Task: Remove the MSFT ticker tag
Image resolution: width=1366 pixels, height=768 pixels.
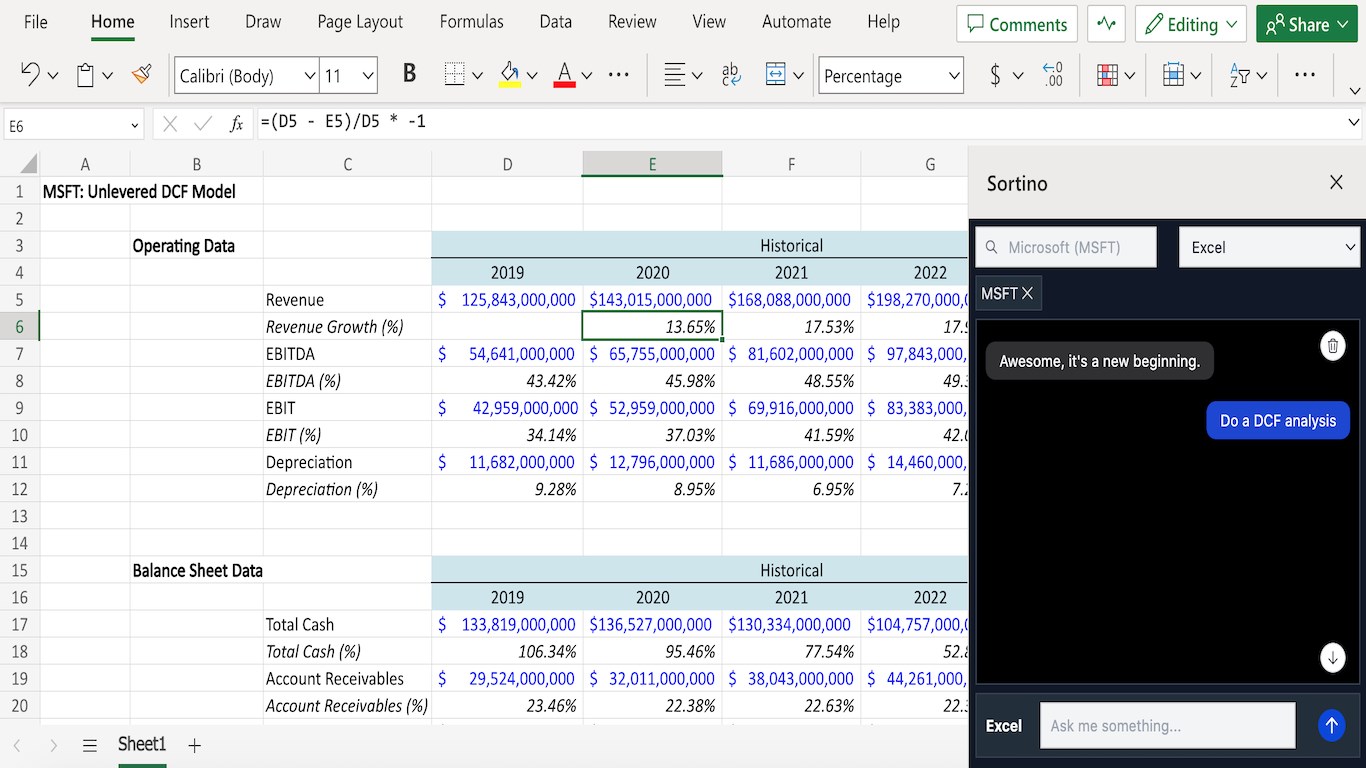Action: tap(1027, 293)
